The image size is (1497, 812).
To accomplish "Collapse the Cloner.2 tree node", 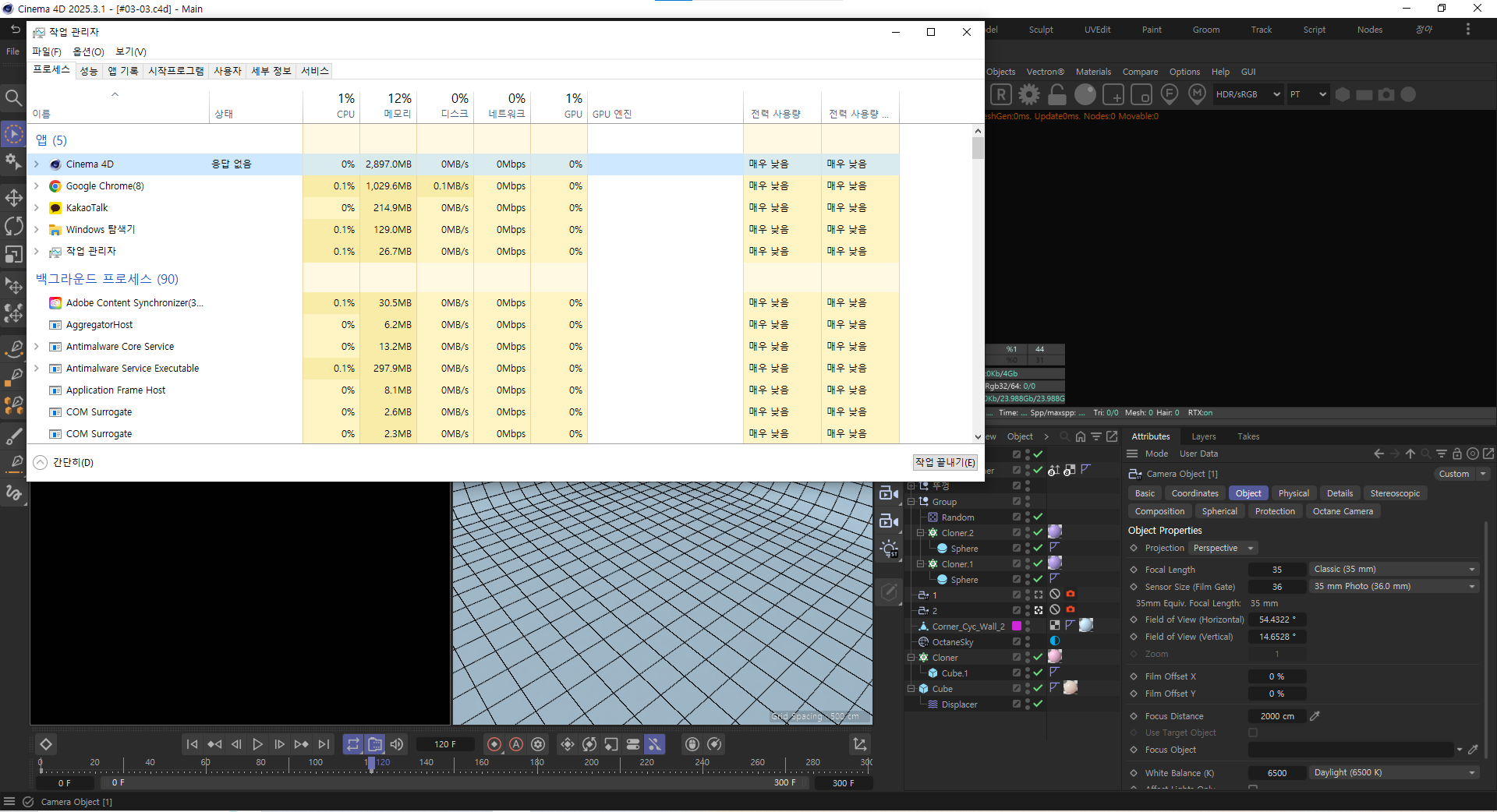I will coord(920,533).
